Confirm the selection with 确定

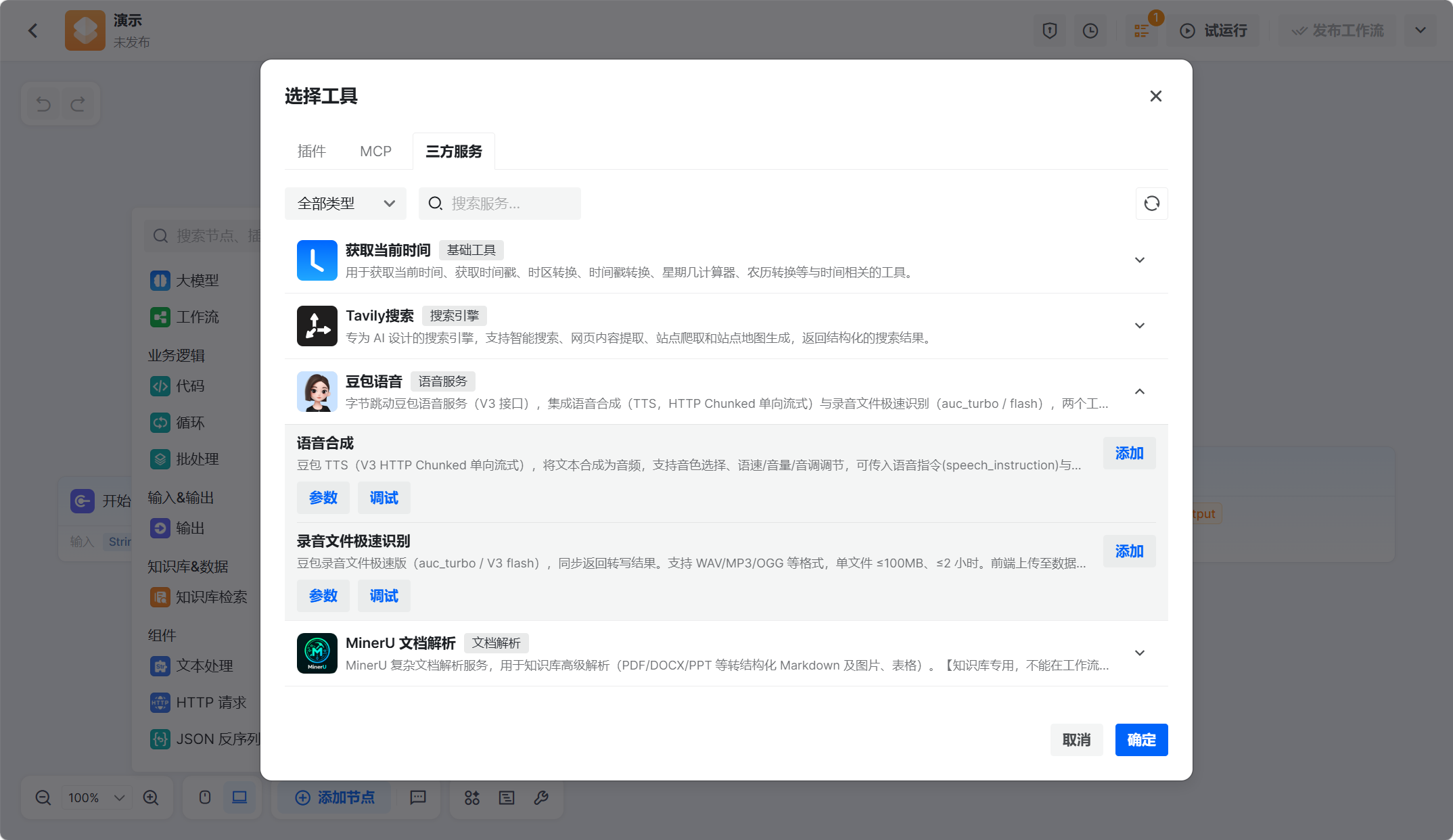click(x=1141, y=740)
